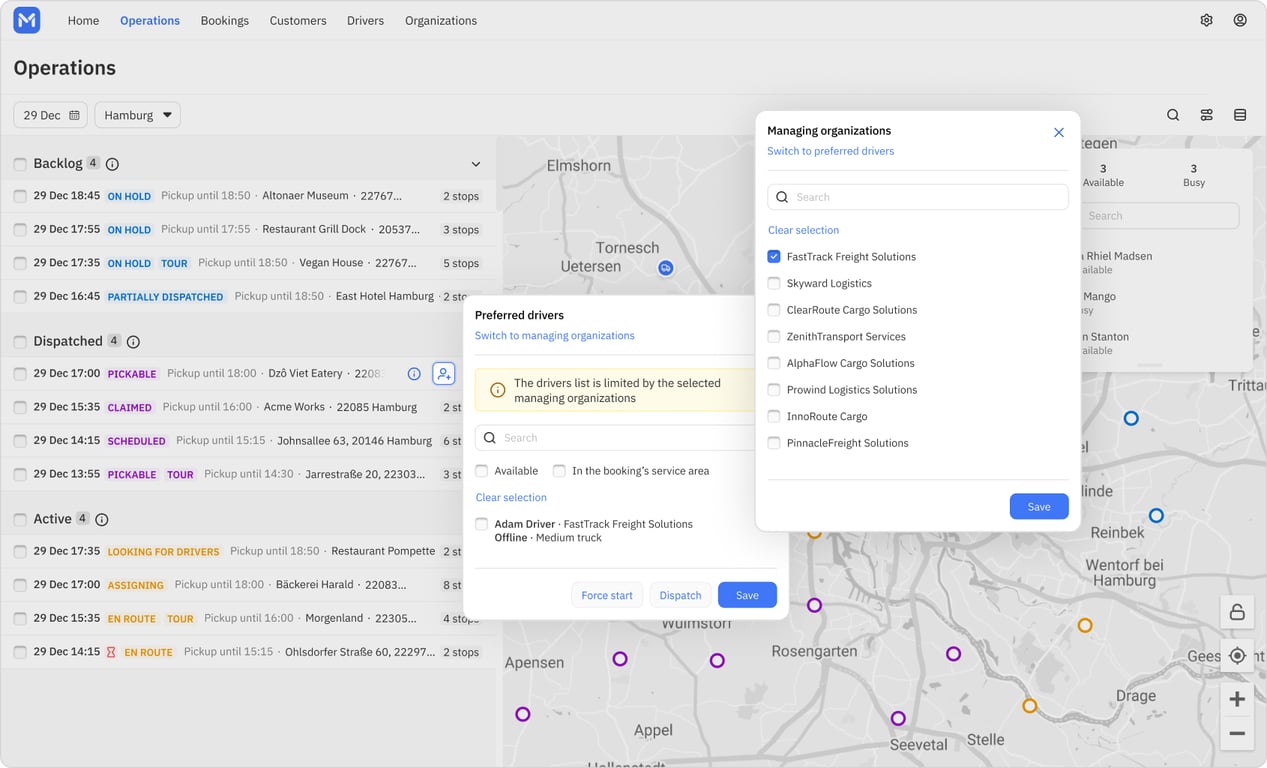Open the Operations tab
1267x768 pixels.
(150, 20)
